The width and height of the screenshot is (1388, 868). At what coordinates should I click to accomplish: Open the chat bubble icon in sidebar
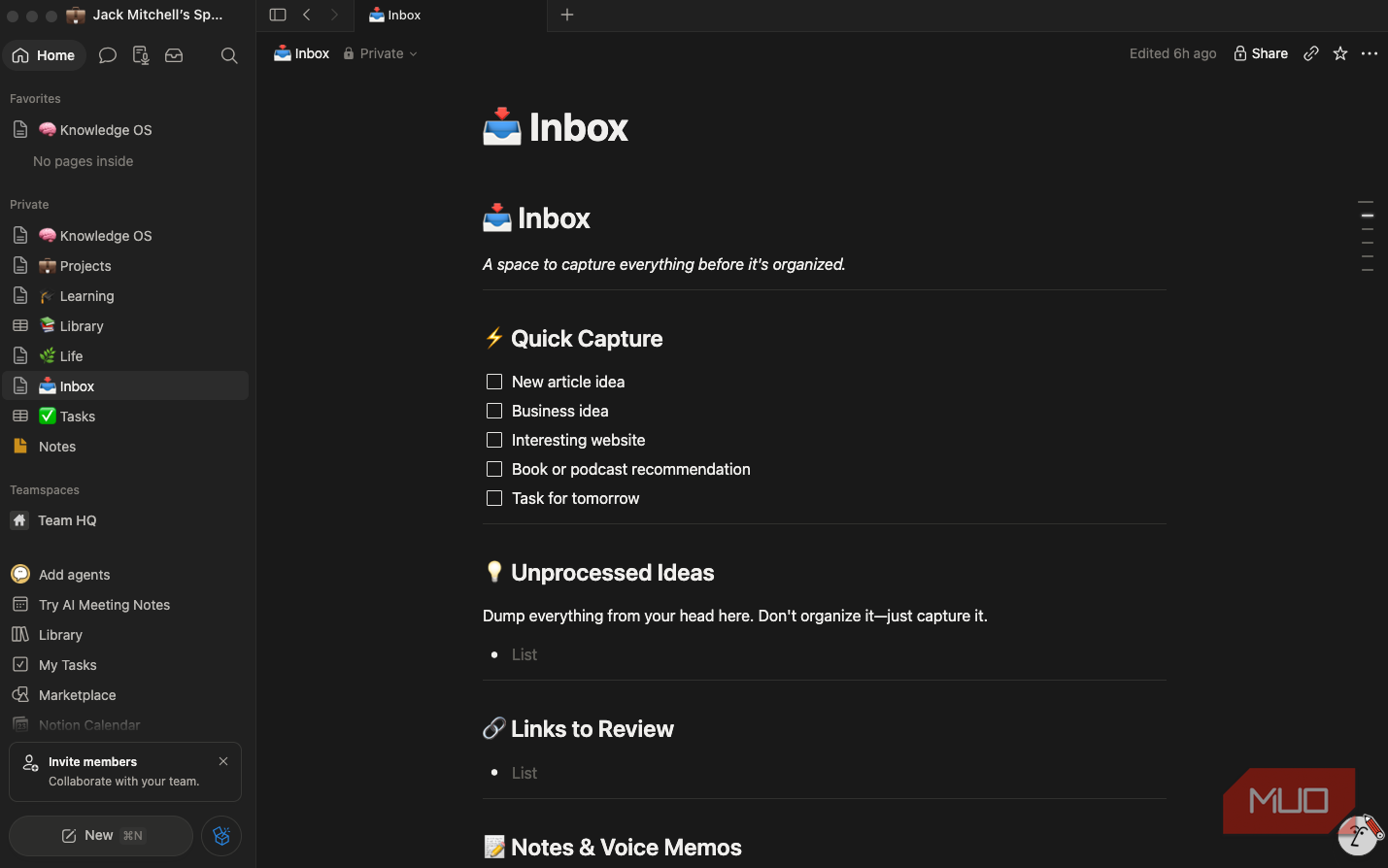click(108, 55)
